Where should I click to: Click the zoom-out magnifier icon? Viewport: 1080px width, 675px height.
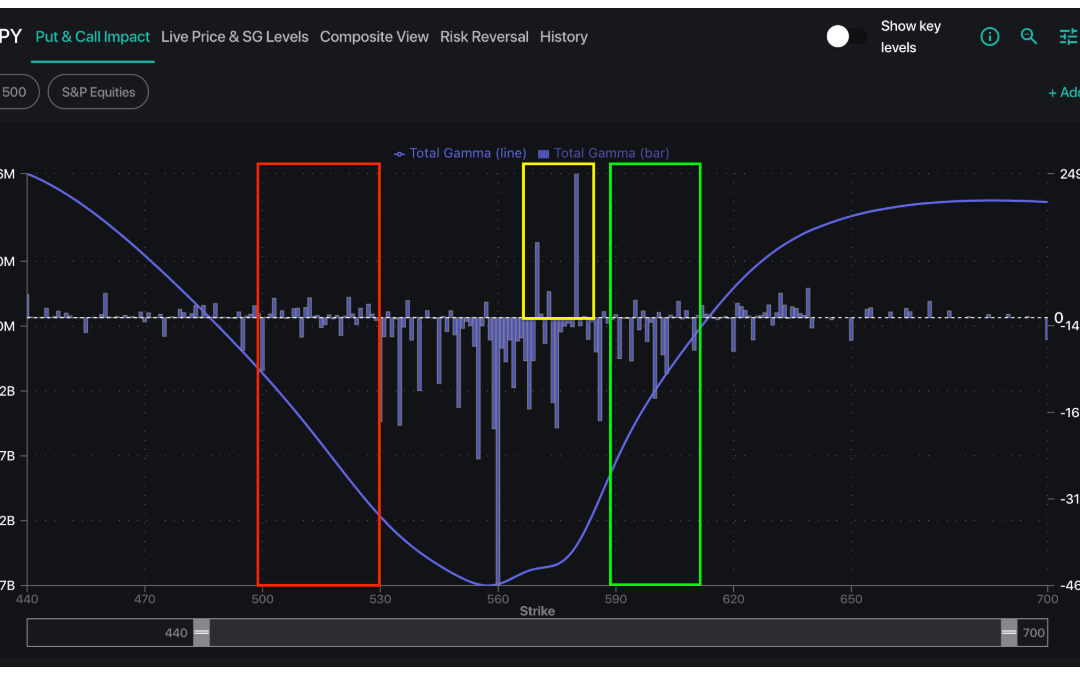tap(1029, 36)
